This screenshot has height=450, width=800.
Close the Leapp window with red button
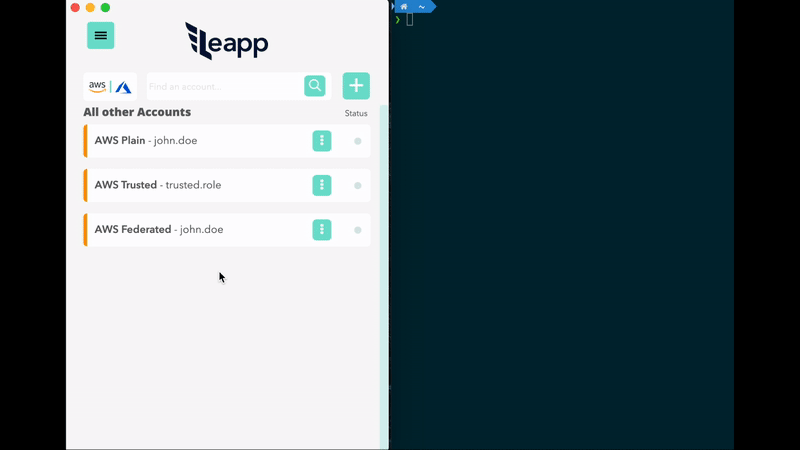coord(75,8)
